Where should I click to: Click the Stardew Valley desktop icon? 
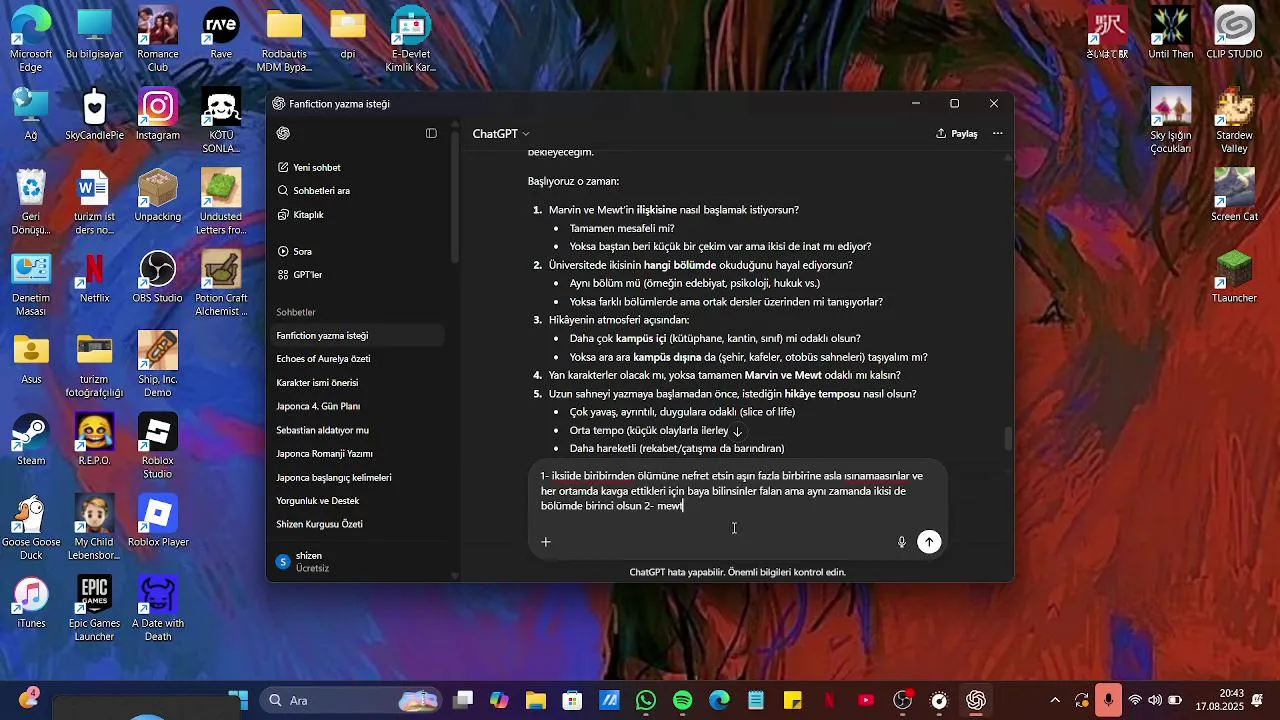tap(1234, 121)
